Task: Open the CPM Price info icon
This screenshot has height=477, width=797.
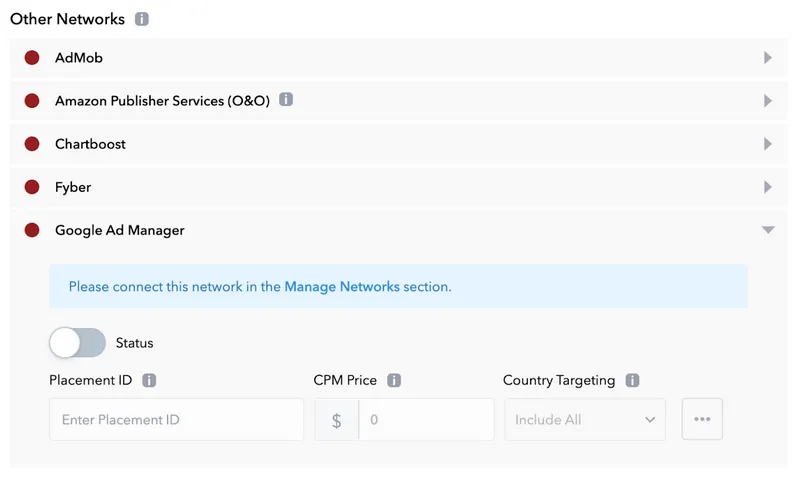Action: (394, 380)
